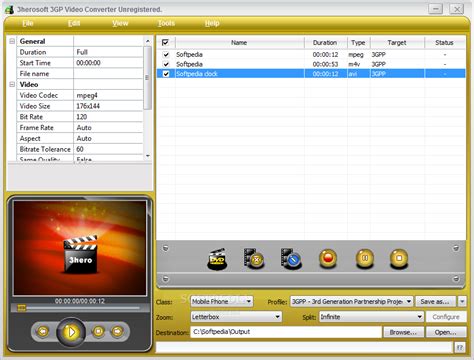The height and width of the screenshot is (360, 474).
Task: Play the preview video
Action: click(71, 332)
